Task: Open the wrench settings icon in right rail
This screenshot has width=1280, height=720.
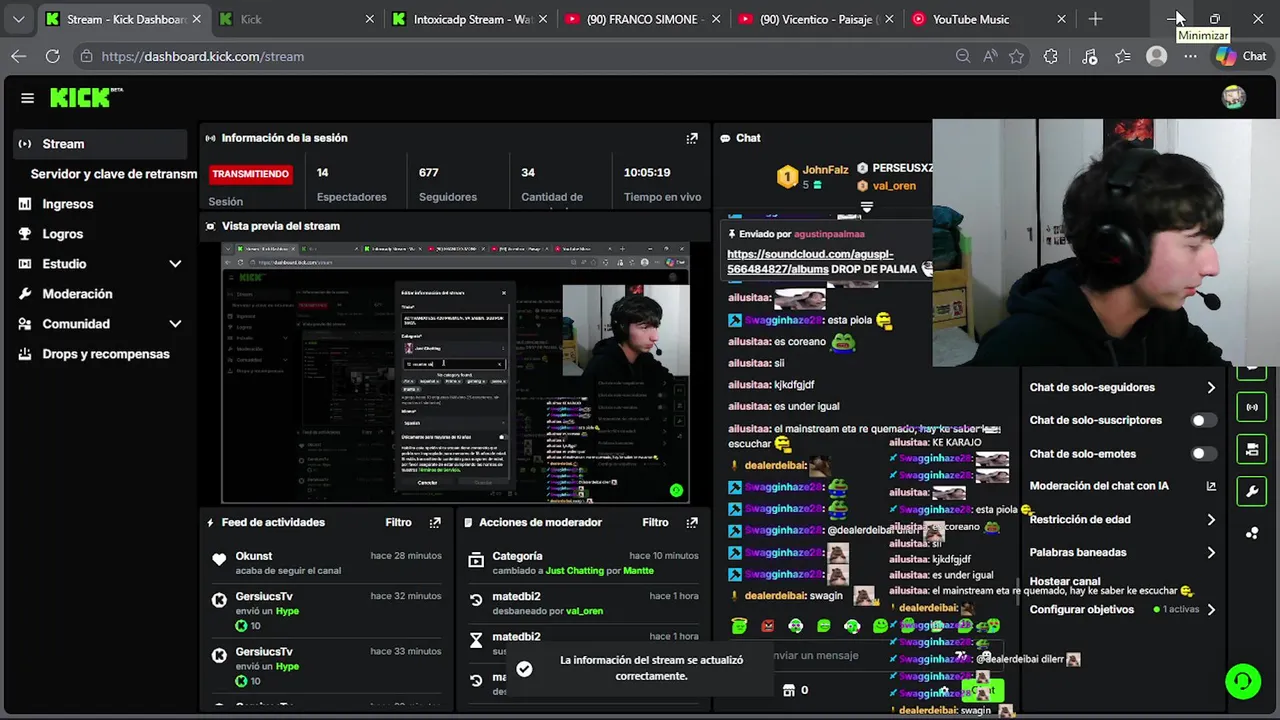Action: coord(1252,491)
